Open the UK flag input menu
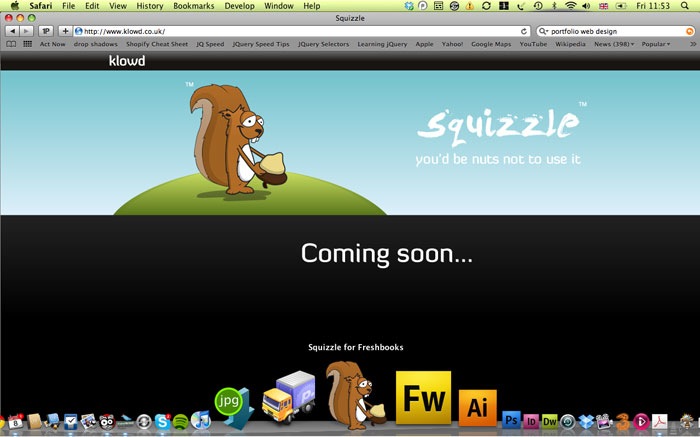700x437 pixels. 604,6
